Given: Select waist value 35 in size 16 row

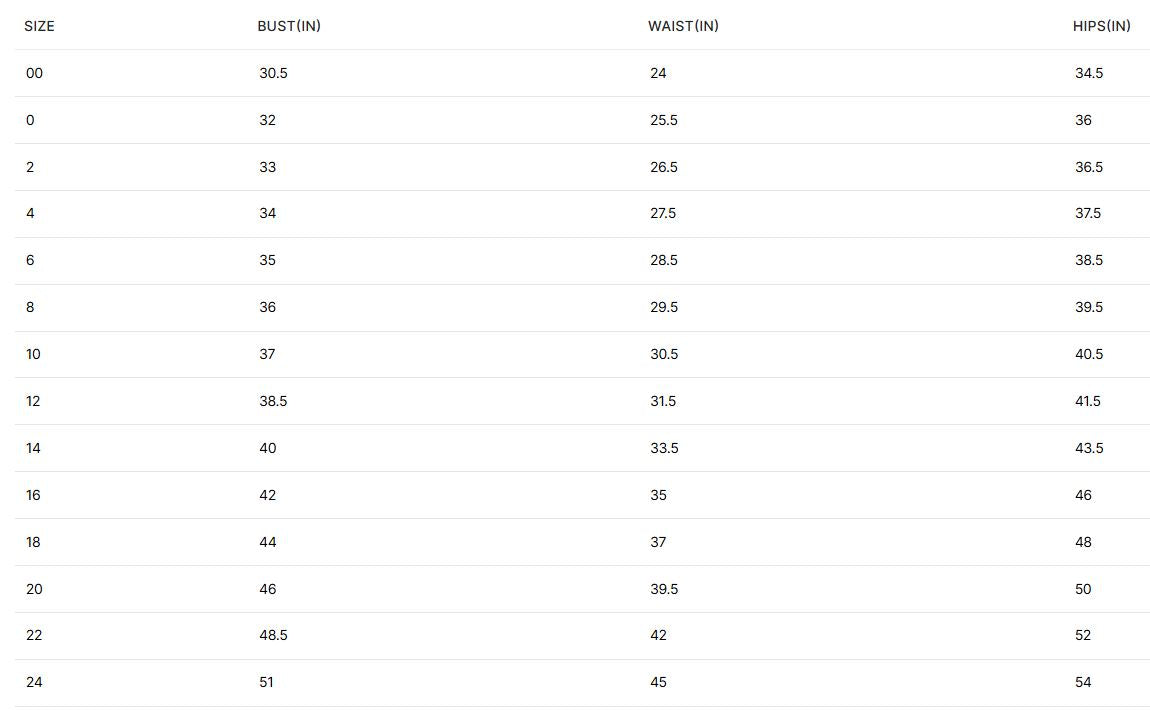Looking at the screenshot, I should coord(658,495).
